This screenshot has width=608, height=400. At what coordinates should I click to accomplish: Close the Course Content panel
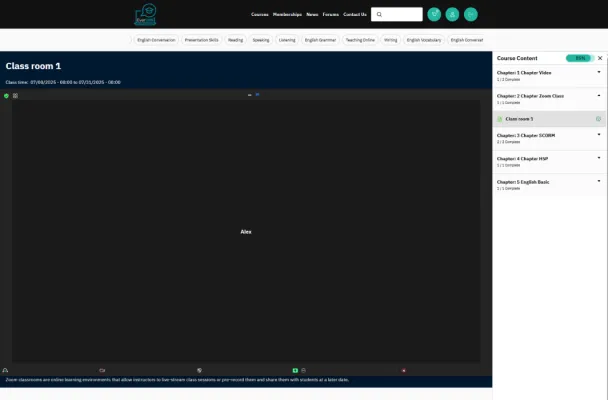[x=599, y=58]
